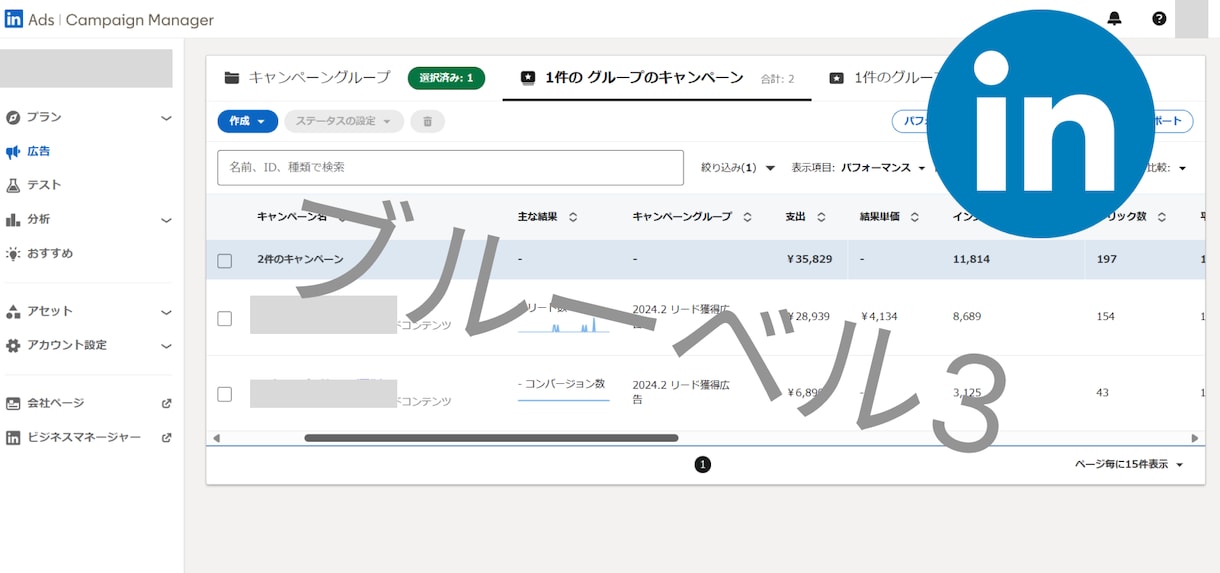Open the 絞り込み(1) filter dropdown

click(738, 167)
